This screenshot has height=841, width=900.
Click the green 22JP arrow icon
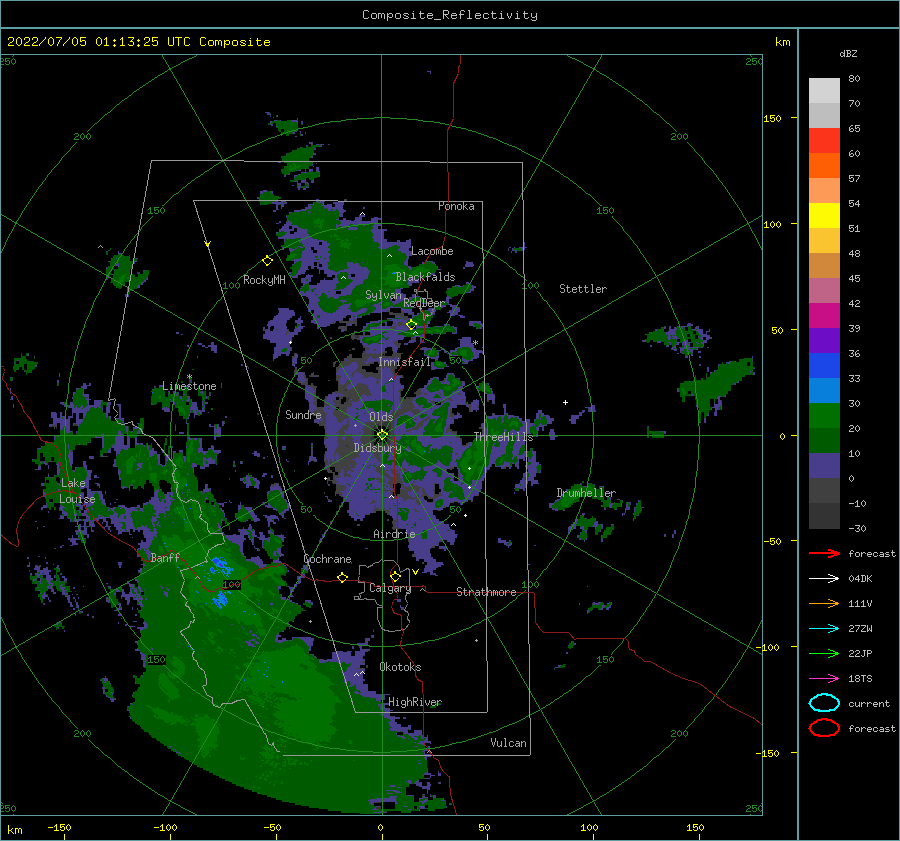pos(824,653)
